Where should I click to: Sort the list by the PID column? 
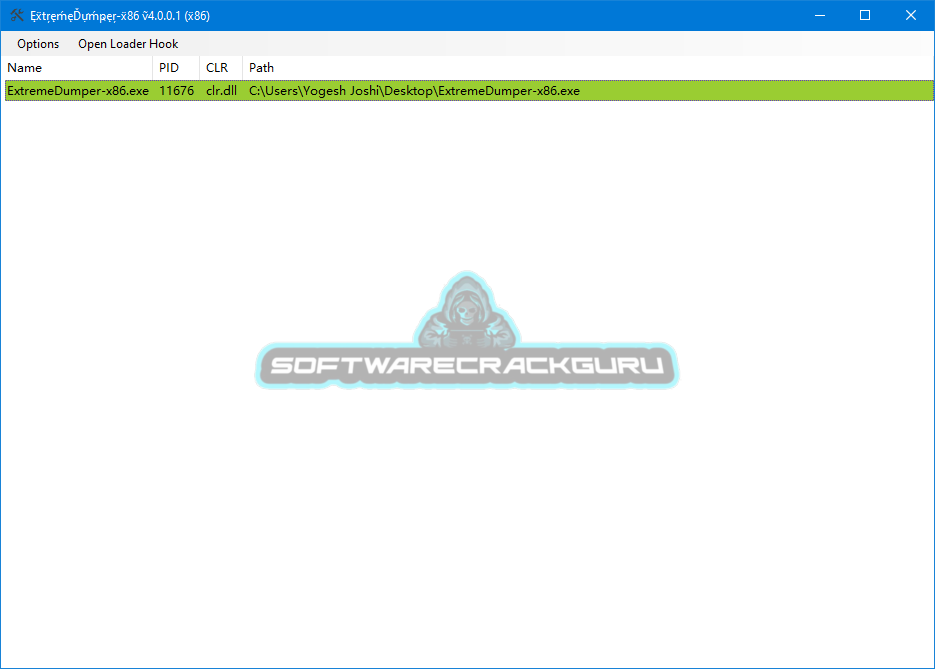176,67
